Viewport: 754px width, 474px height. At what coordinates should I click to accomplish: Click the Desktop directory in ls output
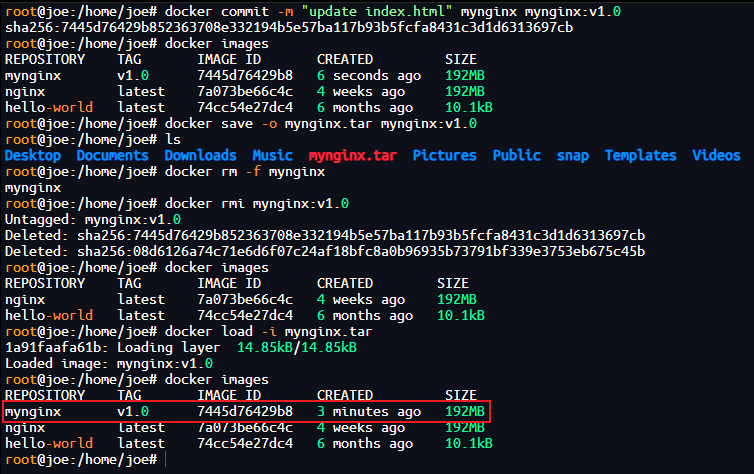(32, 155)
